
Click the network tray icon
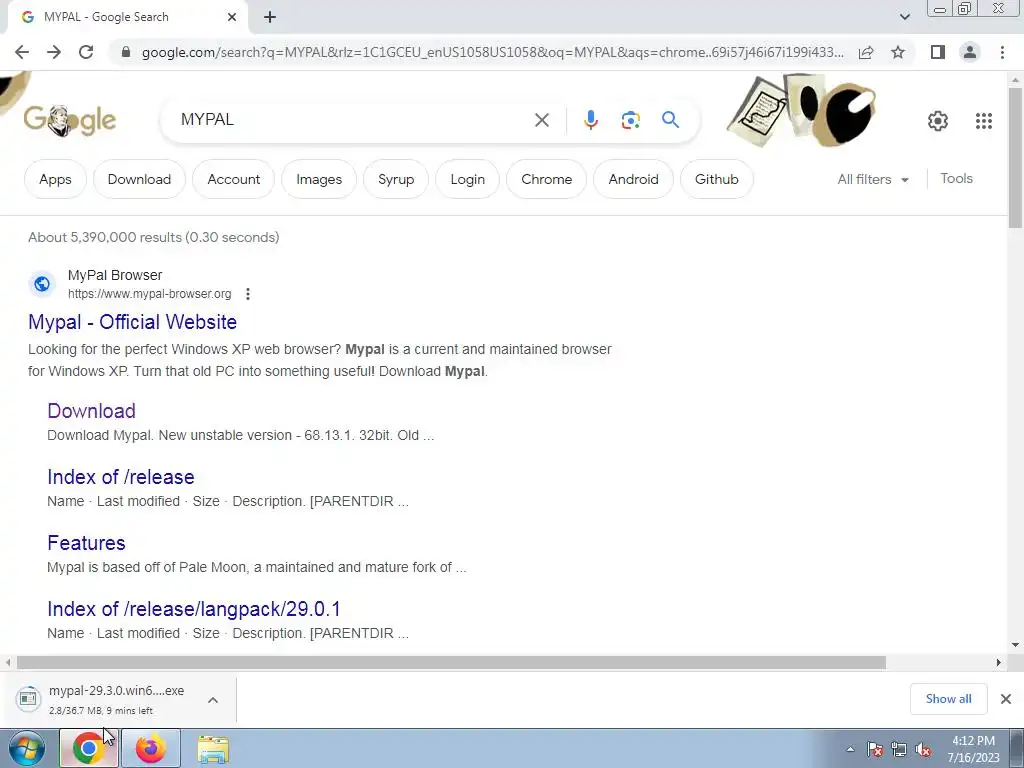point(899,749)
